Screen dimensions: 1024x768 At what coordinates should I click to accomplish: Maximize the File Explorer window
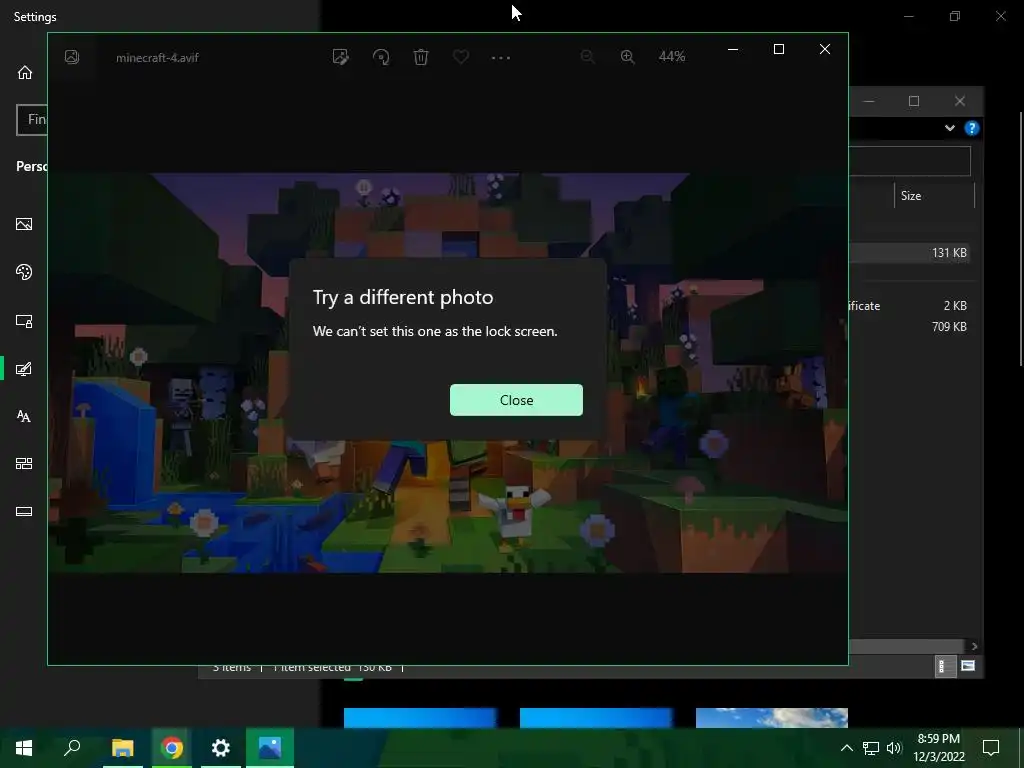tap(914, 101)
